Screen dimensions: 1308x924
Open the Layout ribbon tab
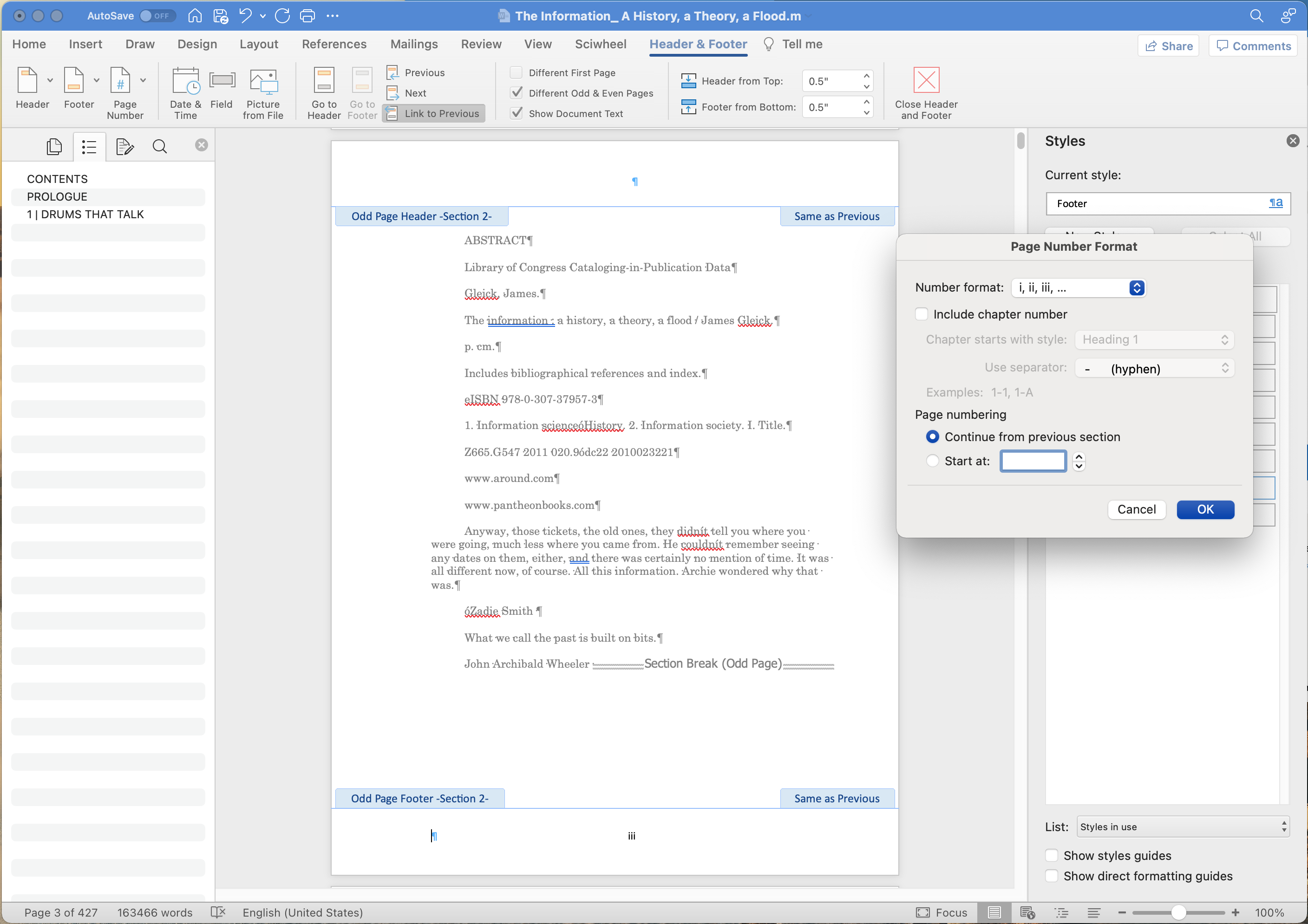259,45
